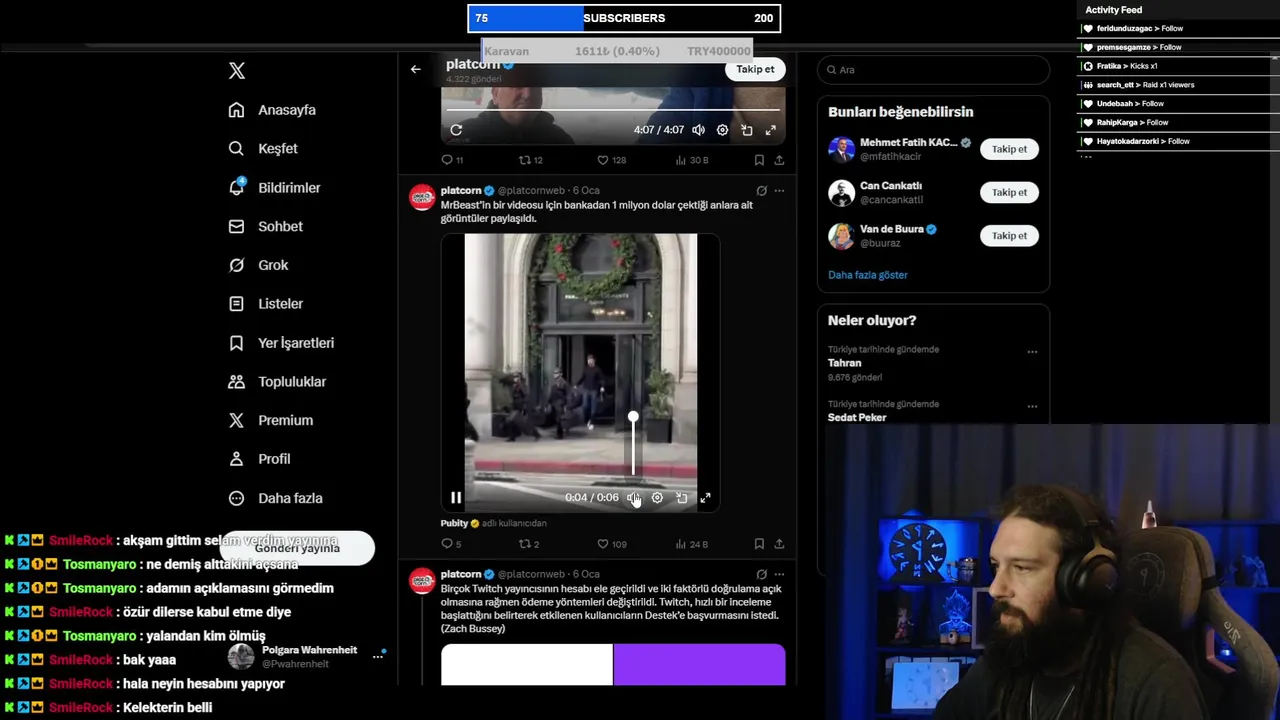The height and width of the screenshot is (720, 1280).
Task: Open MrBeast video settings gear
Action: [x=657, y=497]
